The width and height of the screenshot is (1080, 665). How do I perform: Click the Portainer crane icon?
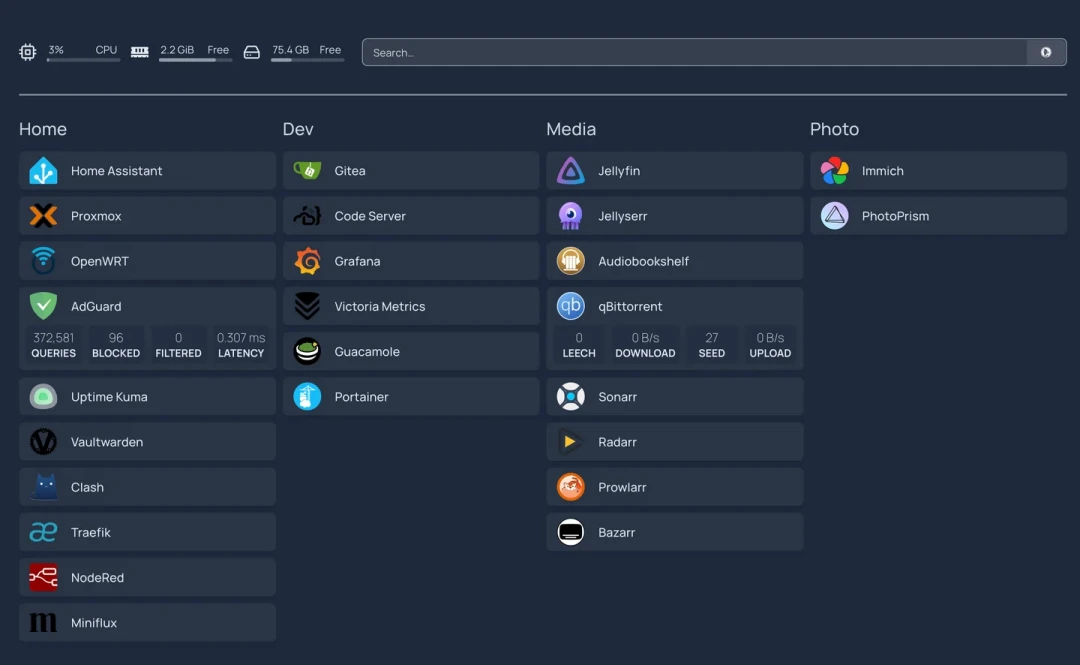[x=307, y=397]
